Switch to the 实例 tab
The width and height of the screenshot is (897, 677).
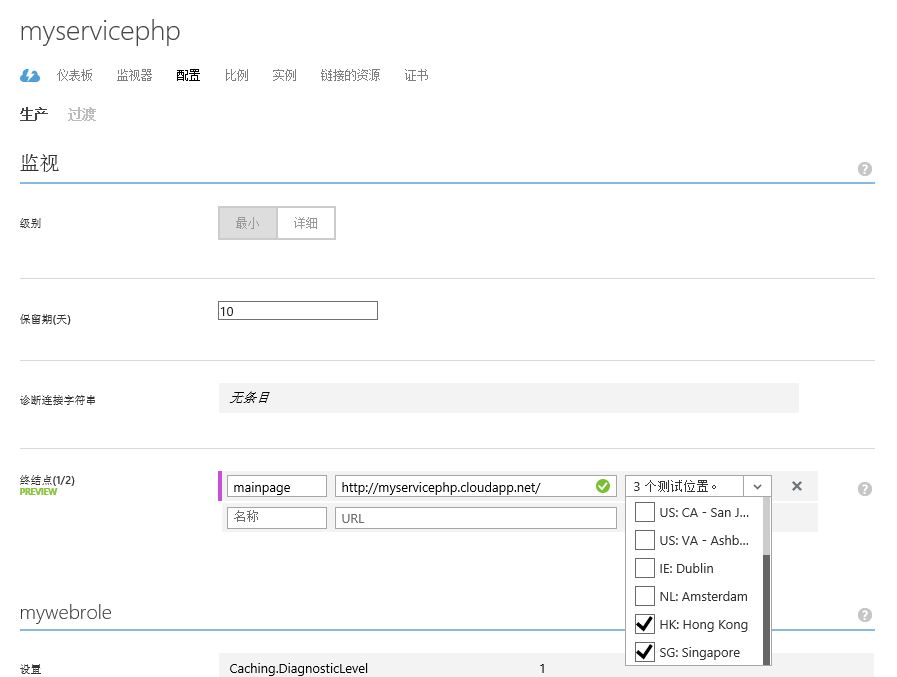pyautogui.click(x=284, y=74)
